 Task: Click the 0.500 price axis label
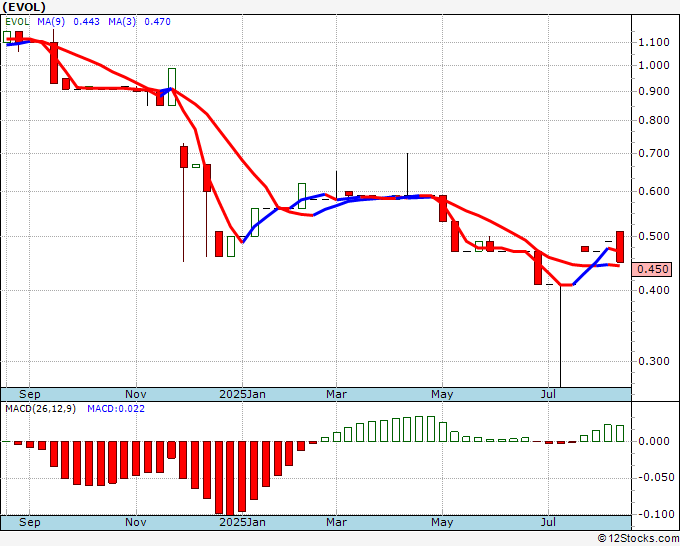coord(654,236)
